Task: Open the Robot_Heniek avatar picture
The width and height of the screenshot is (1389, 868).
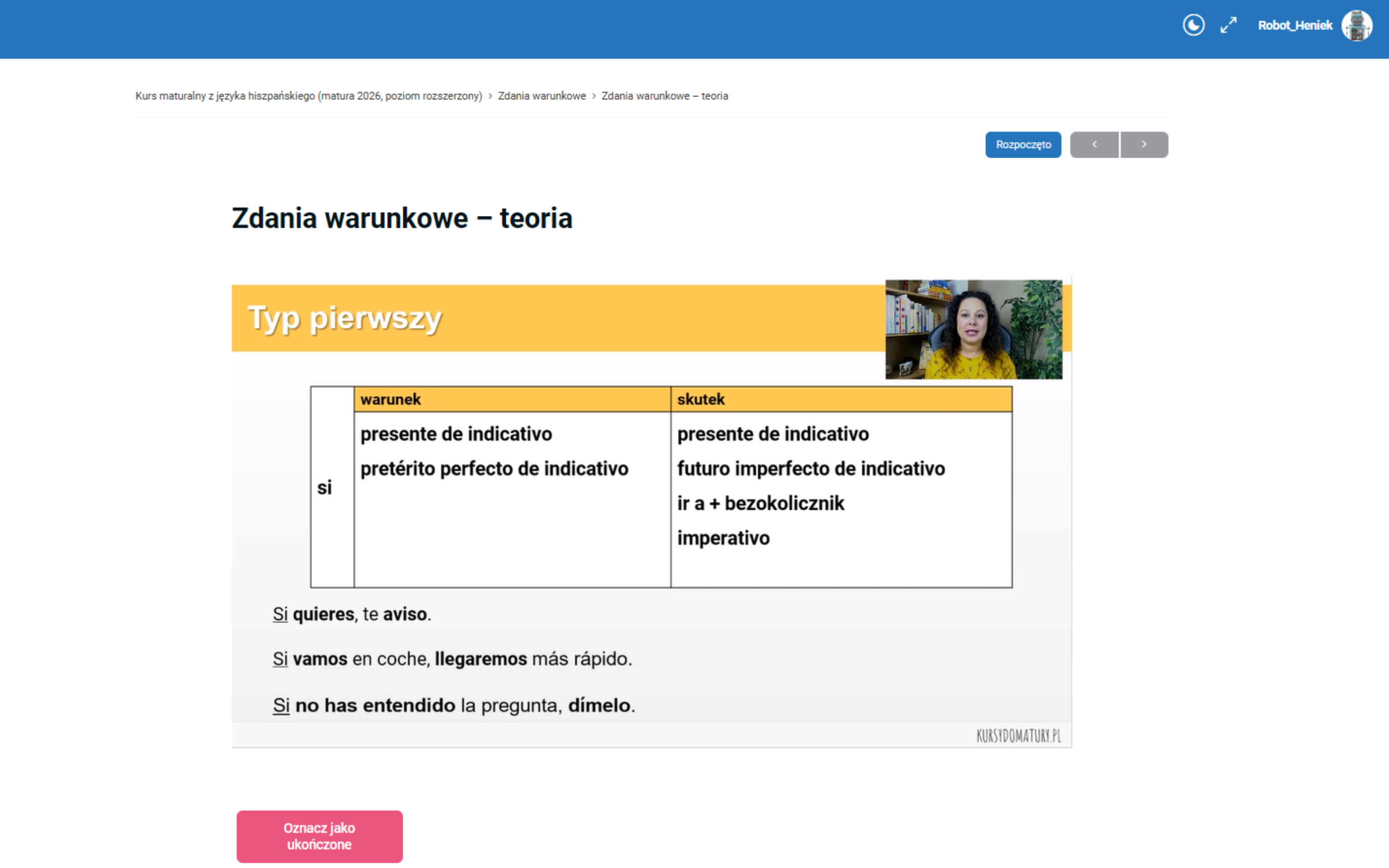Action: (1356, 25)
